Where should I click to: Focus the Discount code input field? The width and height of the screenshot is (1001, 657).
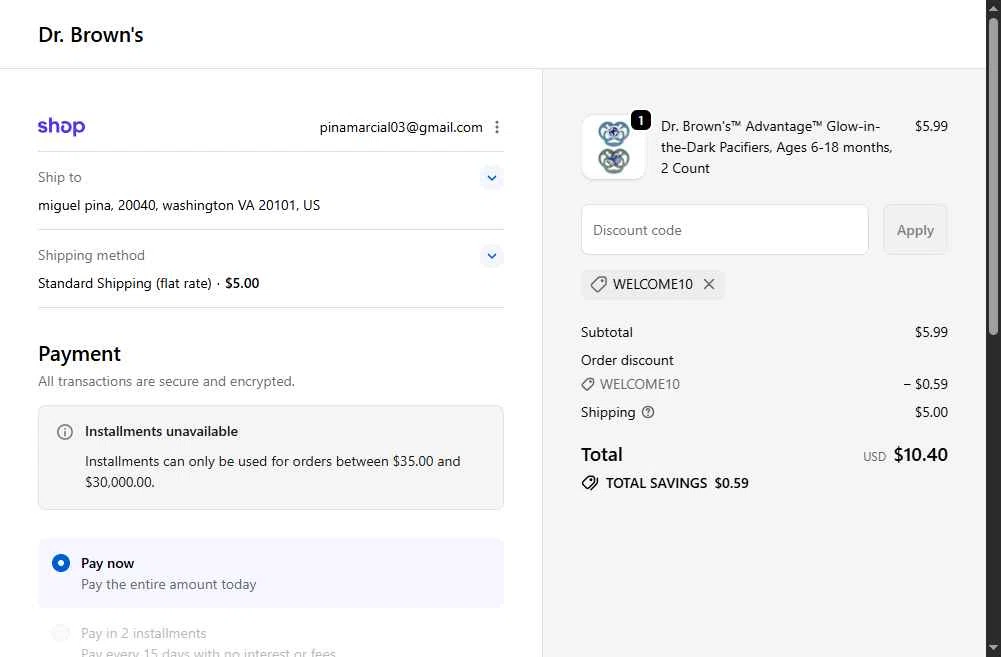point(725,230)
